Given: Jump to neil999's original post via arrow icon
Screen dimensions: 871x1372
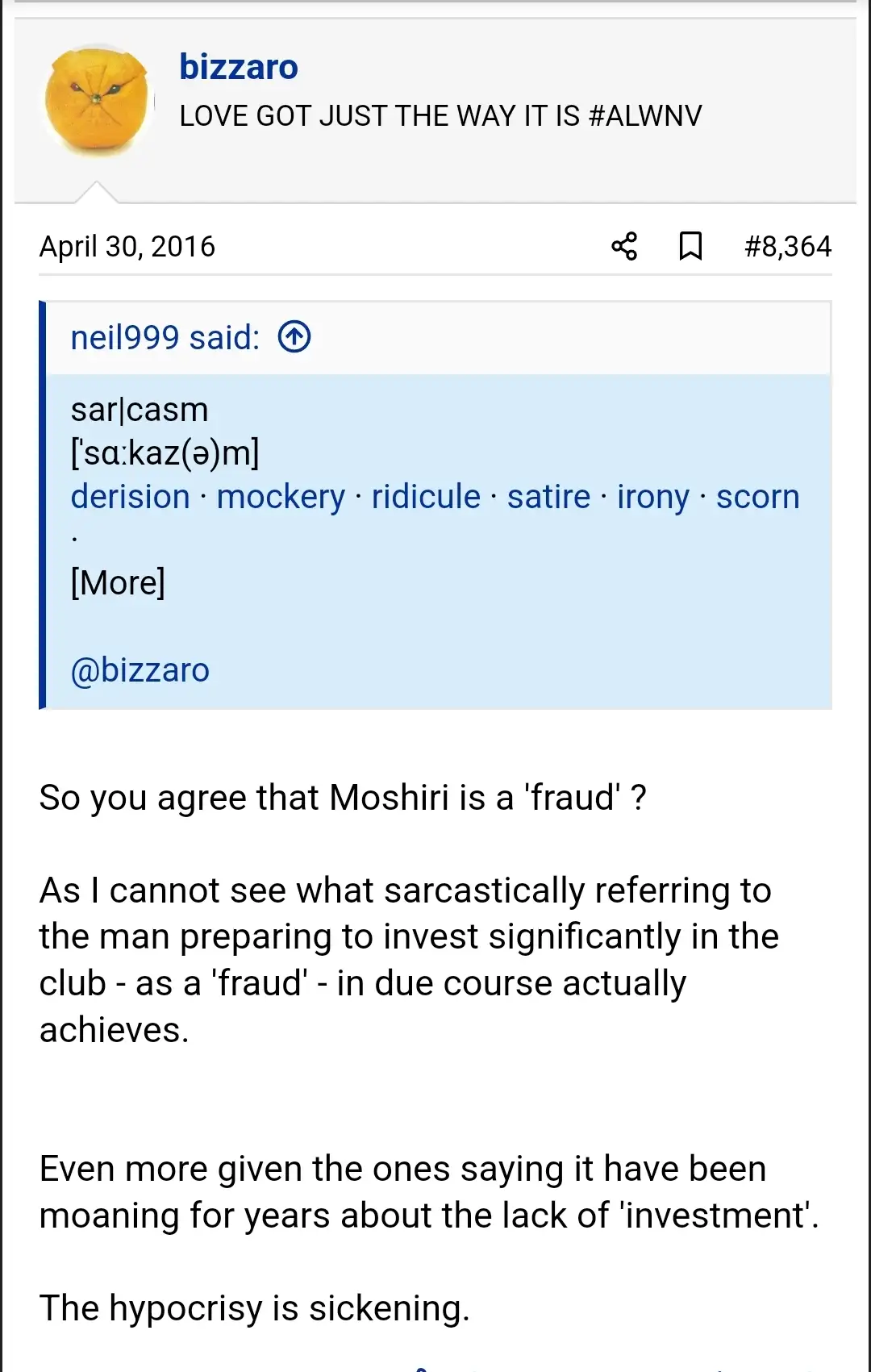Looking at the screenshot, I should click(294, 337).
